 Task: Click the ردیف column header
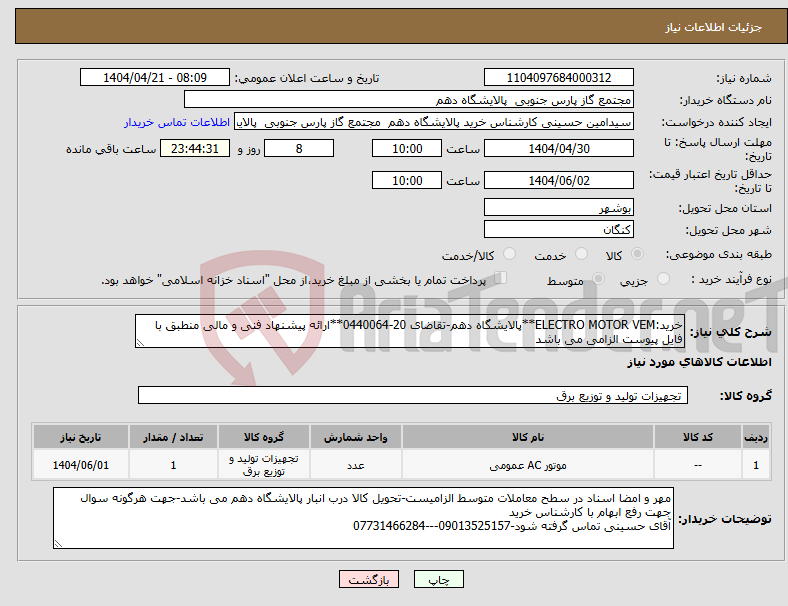click(756, 437)
